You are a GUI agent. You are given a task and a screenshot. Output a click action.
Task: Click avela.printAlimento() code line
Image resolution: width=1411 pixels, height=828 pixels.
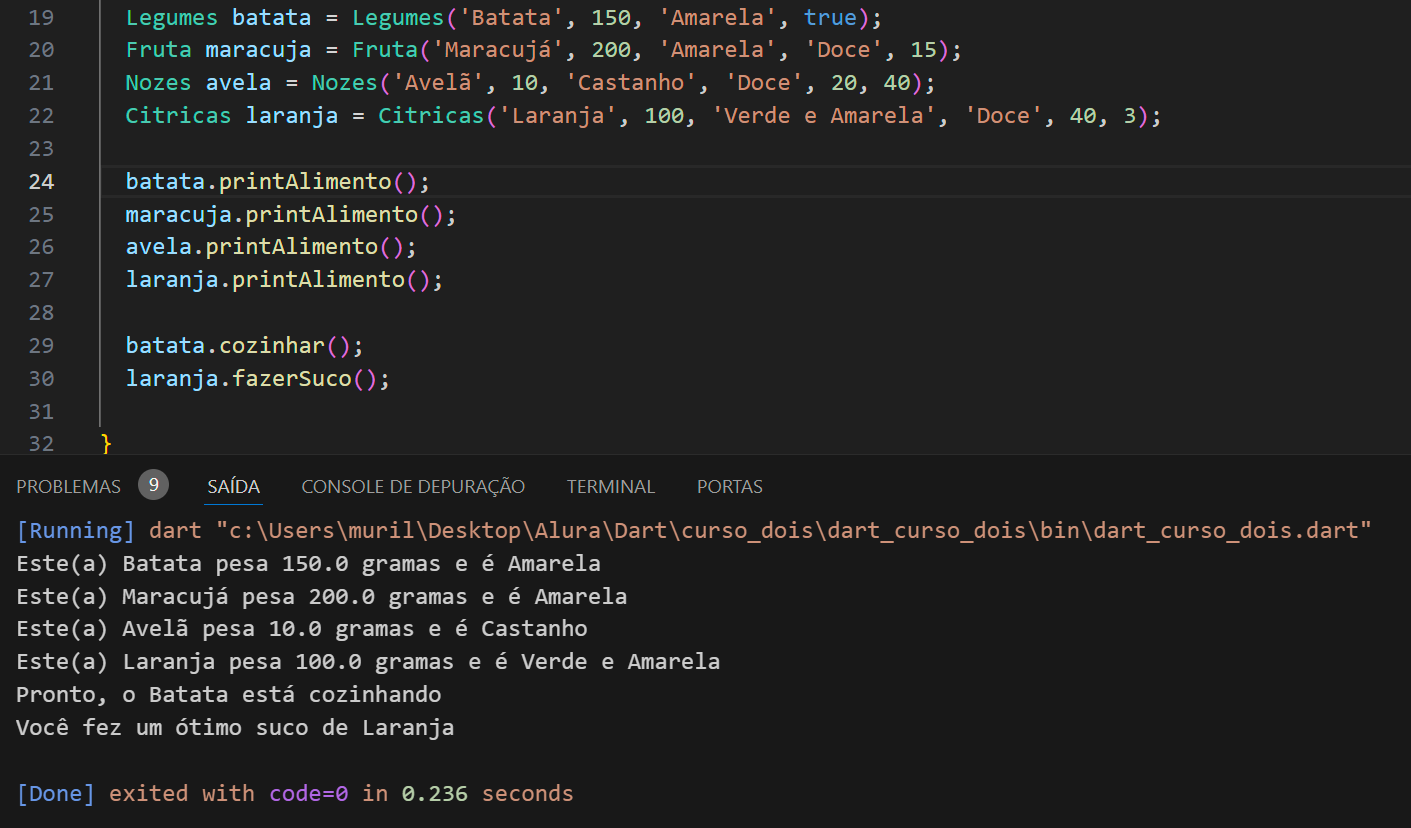coord(270,247)
